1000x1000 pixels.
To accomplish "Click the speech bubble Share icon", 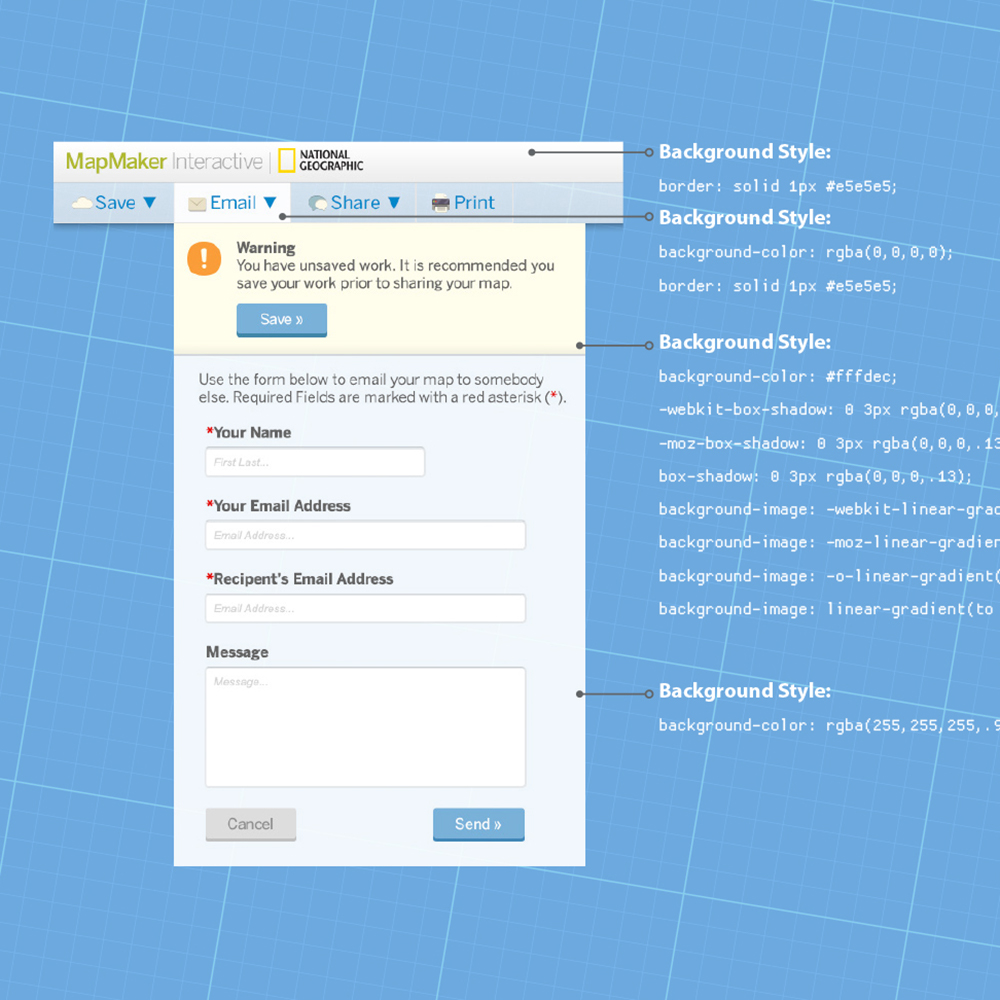I will (318, 204).
